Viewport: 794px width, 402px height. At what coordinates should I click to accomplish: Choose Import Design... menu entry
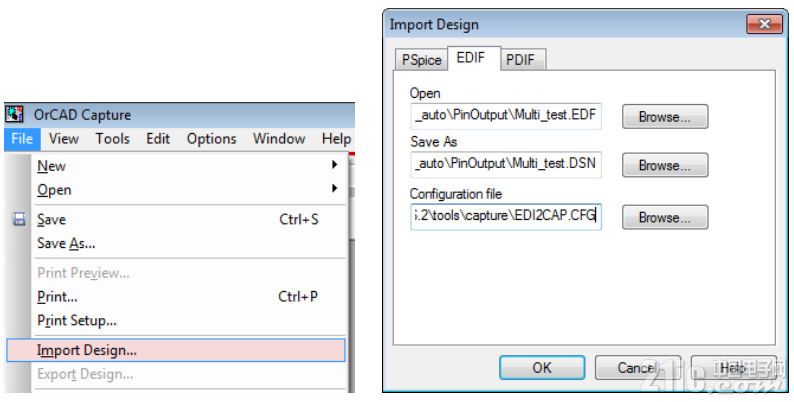[x=176, y=350]
